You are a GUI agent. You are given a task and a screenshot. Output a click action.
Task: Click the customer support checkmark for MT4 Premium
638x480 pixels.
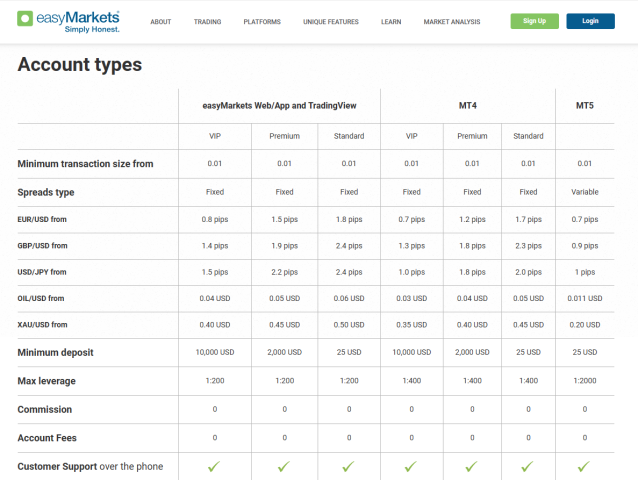coord(471,467)
